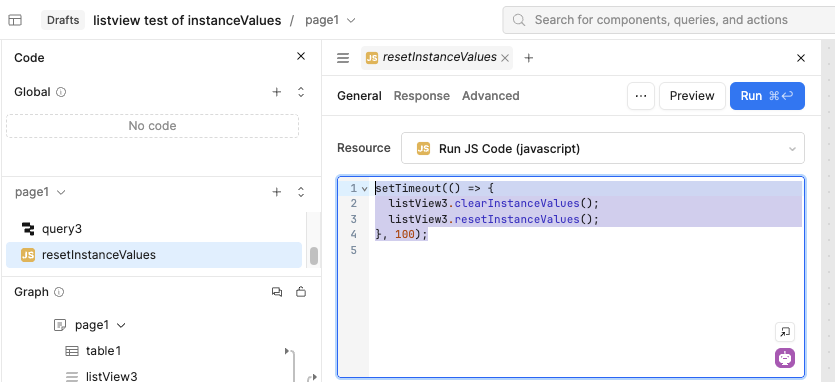Click the table1 grid icon in Graph

(x=71, y=351)
